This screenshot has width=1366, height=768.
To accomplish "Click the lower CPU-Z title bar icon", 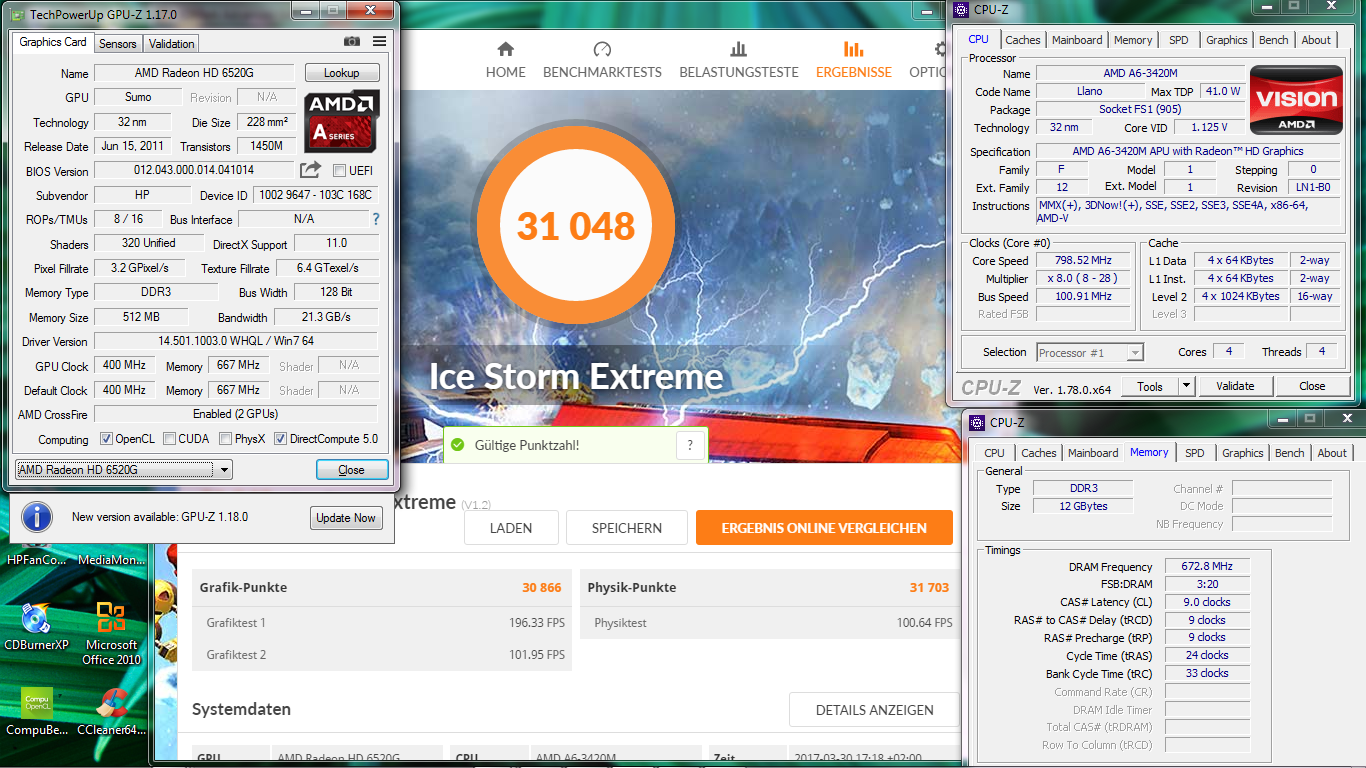I will click(x=978, y=423).
